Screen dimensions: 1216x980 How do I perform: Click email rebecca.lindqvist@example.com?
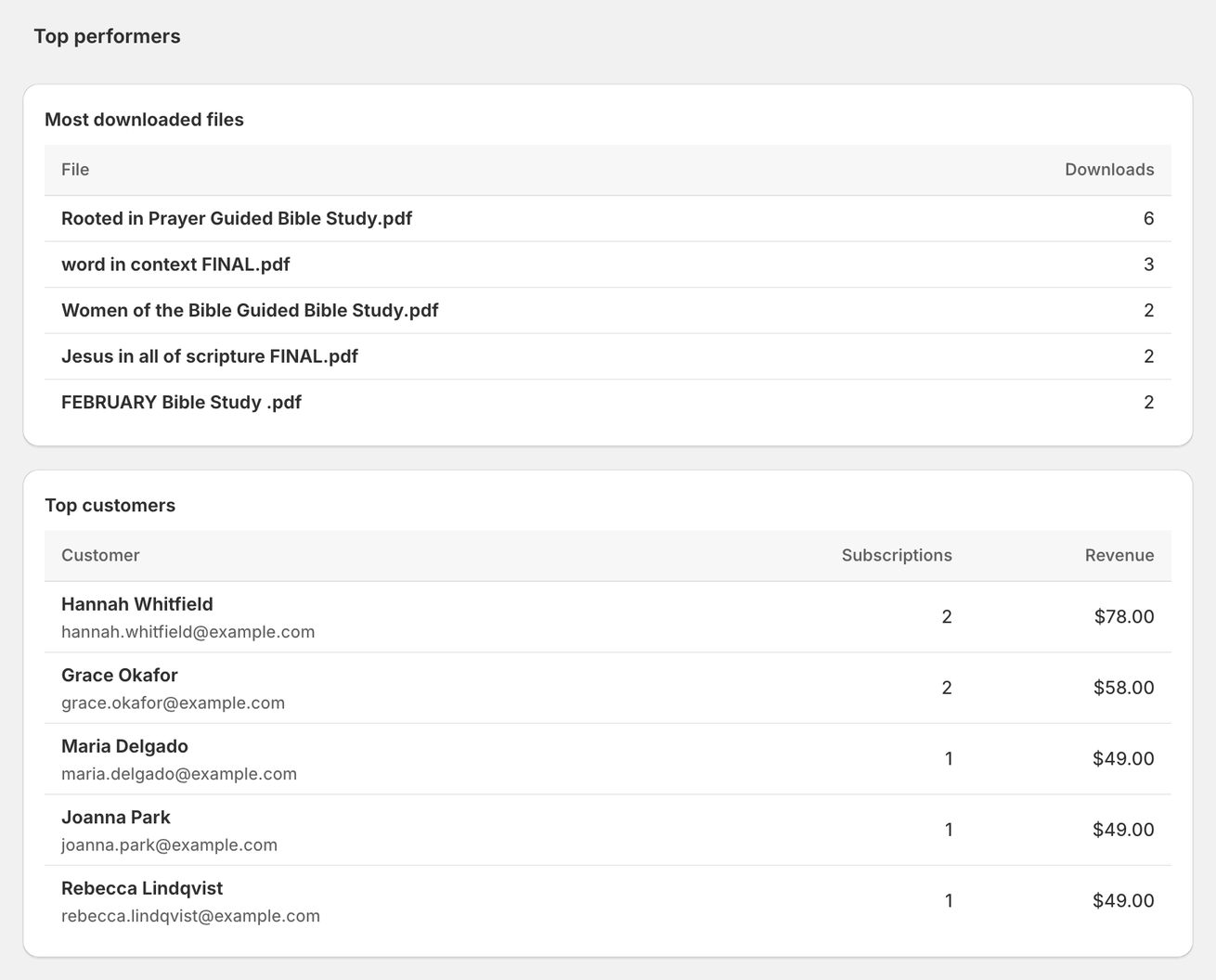190,916
